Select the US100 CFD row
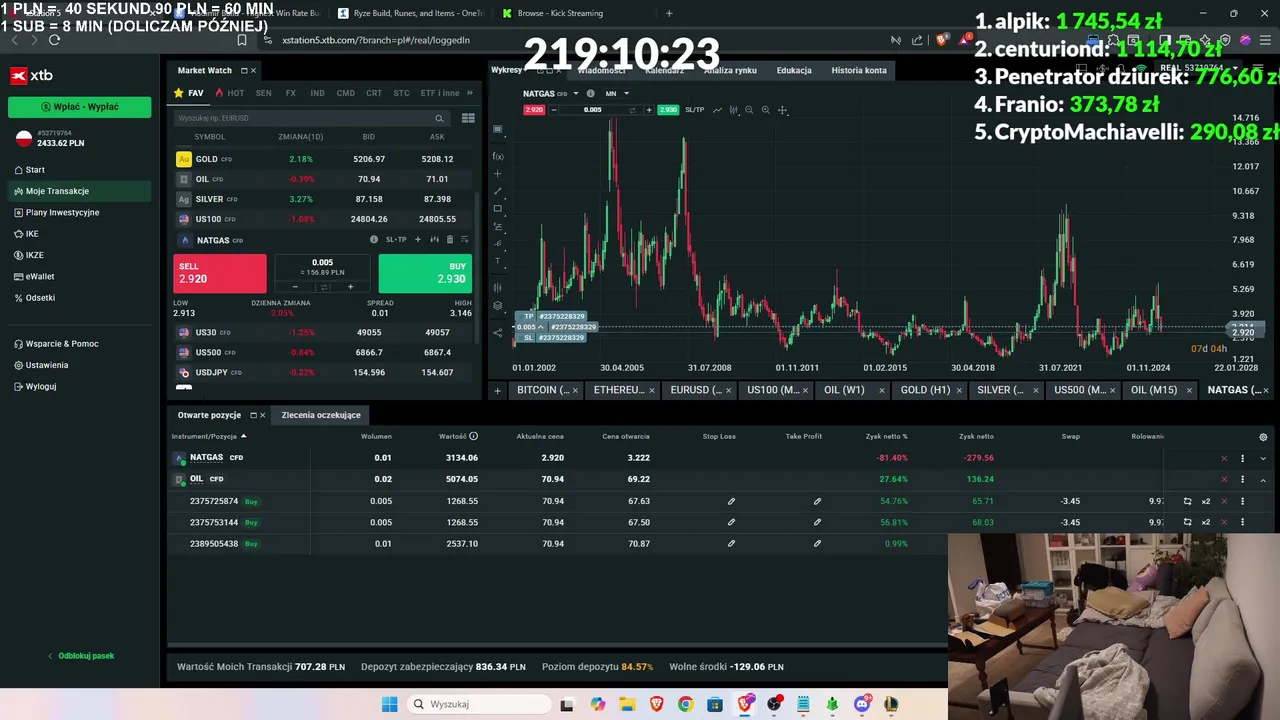This screenshot has height=720, width=1280. pos(322,219)
